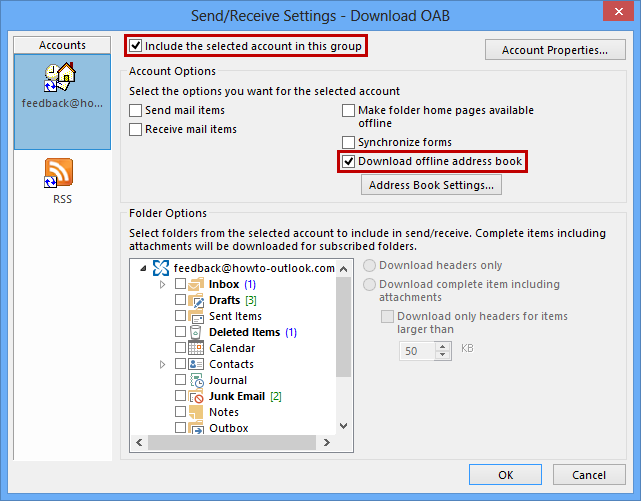
Task: Click the Inbox folder icon
Action: point(196,284)
